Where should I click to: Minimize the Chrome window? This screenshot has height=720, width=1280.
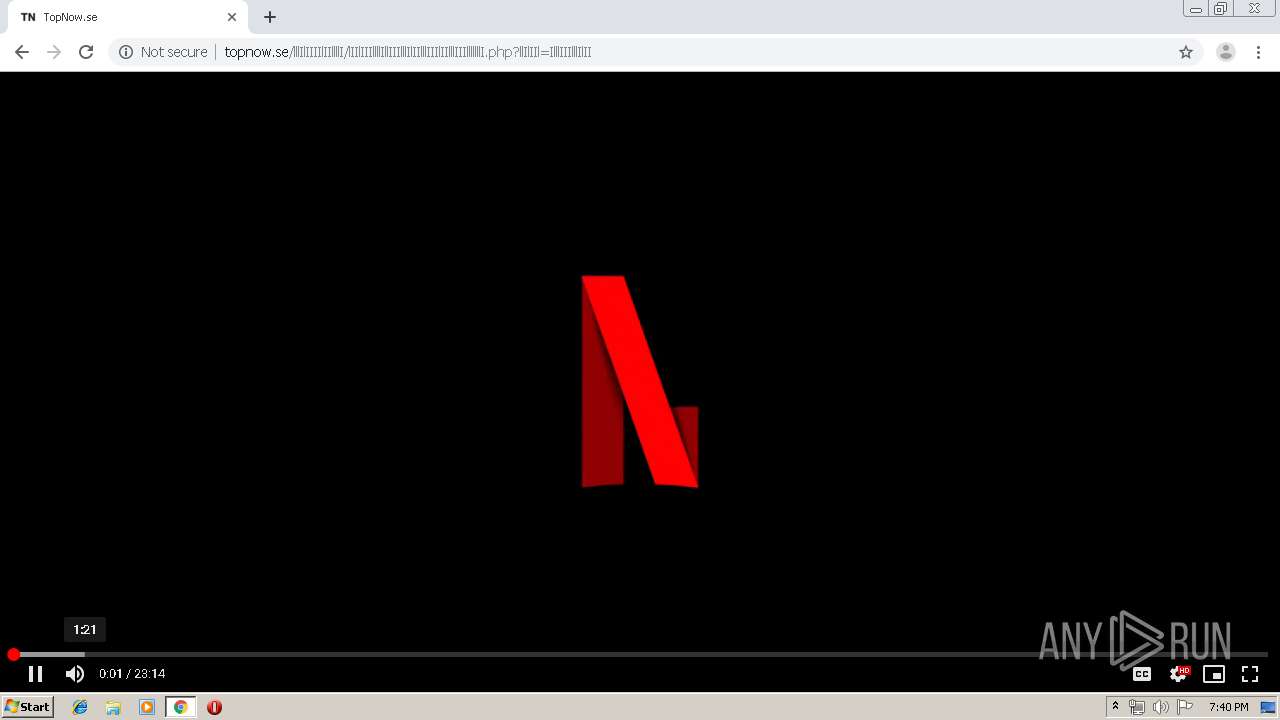click(1196, 8)
